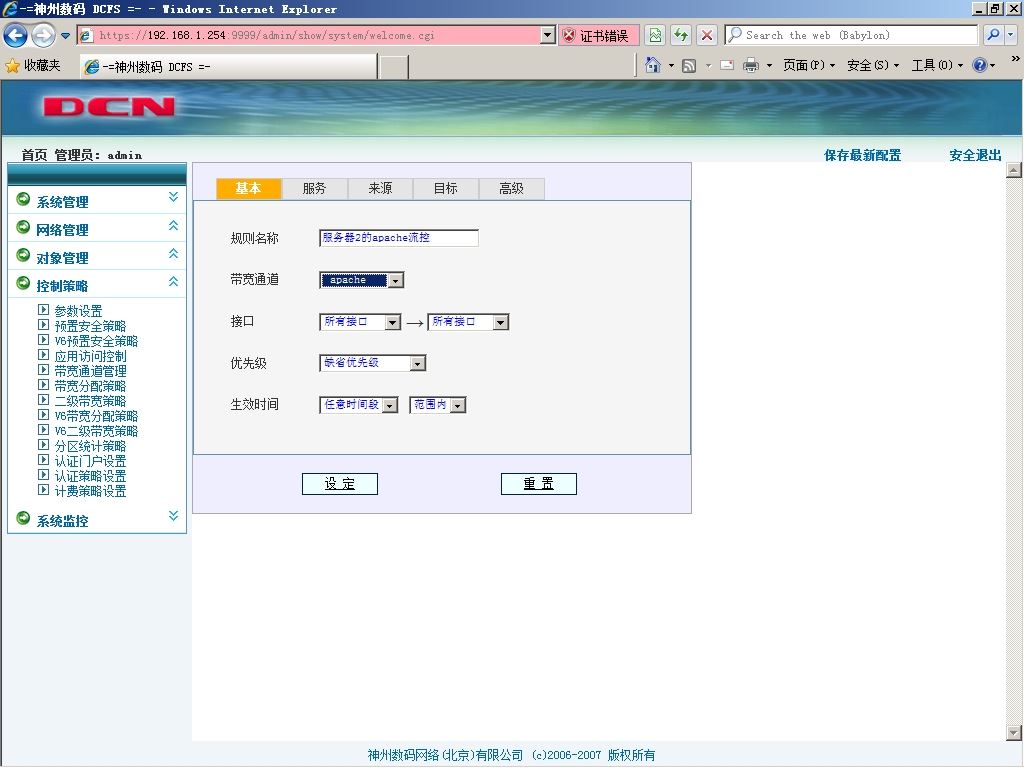This screenshot has height=768, width=1024.
Task: Click the IE Back navigation arrow
Action: pos(16,35)
